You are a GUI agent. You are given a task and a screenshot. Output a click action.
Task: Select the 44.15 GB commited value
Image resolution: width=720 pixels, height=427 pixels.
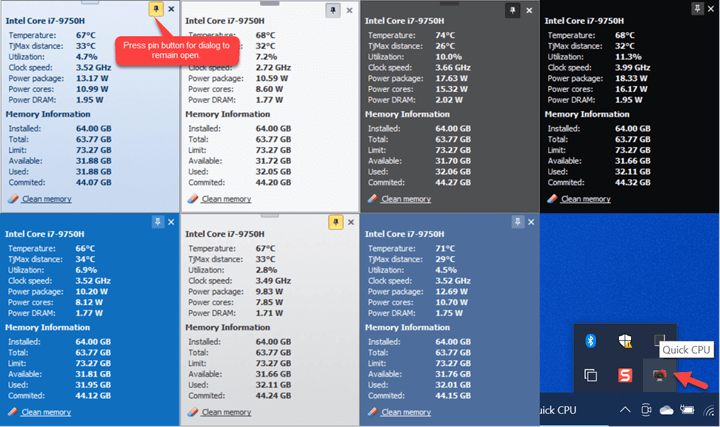pyautogui.click(x=453, y=395)
